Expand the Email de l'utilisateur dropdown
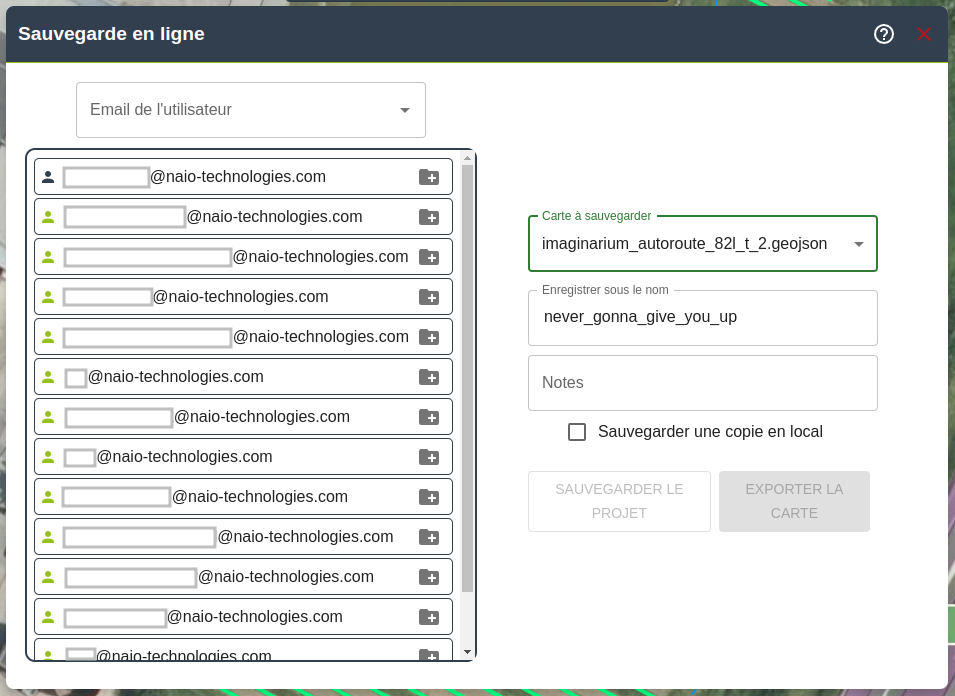 coord(405,110)
